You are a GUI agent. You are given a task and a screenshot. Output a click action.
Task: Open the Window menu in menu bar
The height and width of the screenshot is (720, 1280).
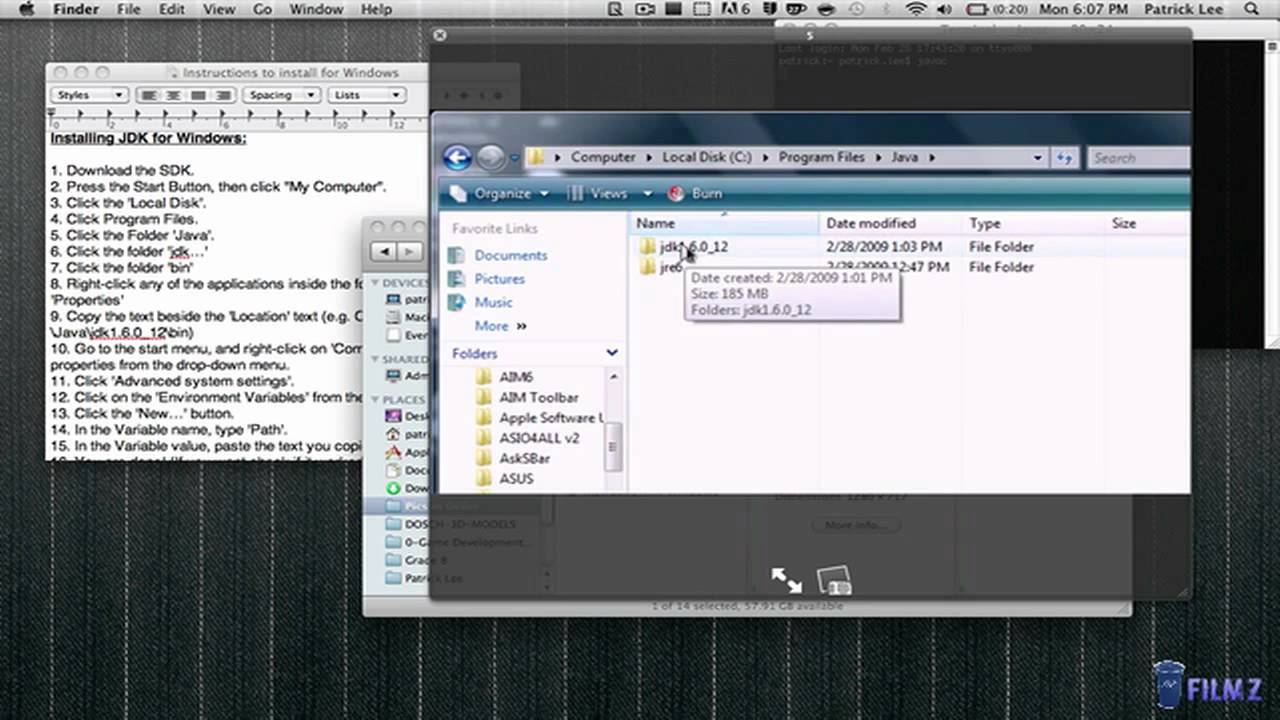point(316,9)
